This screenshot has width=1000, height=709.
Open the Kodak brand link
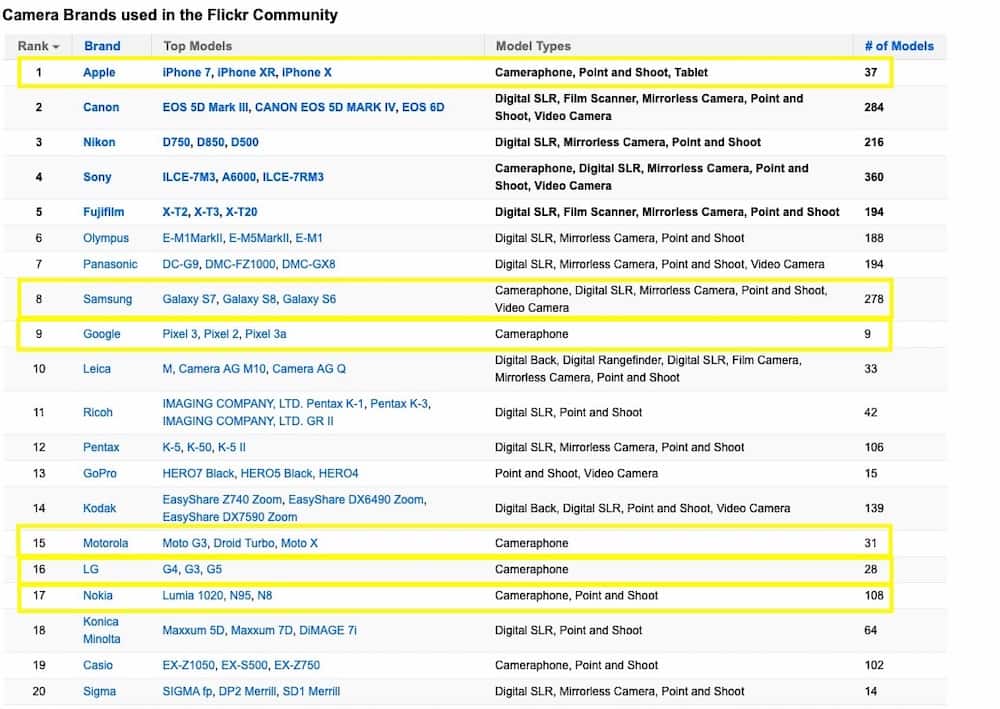(x=99, y=508)
